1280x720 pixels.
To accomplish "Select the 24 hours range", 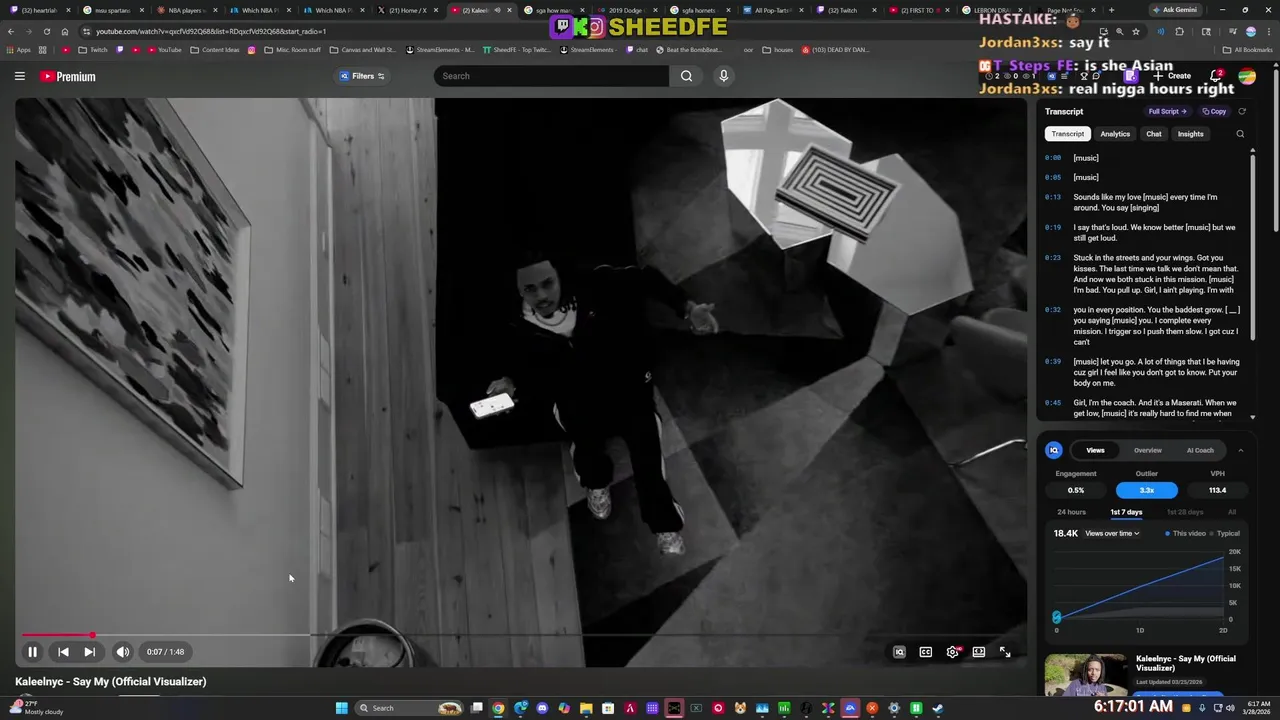I will tap(1071, 512).
